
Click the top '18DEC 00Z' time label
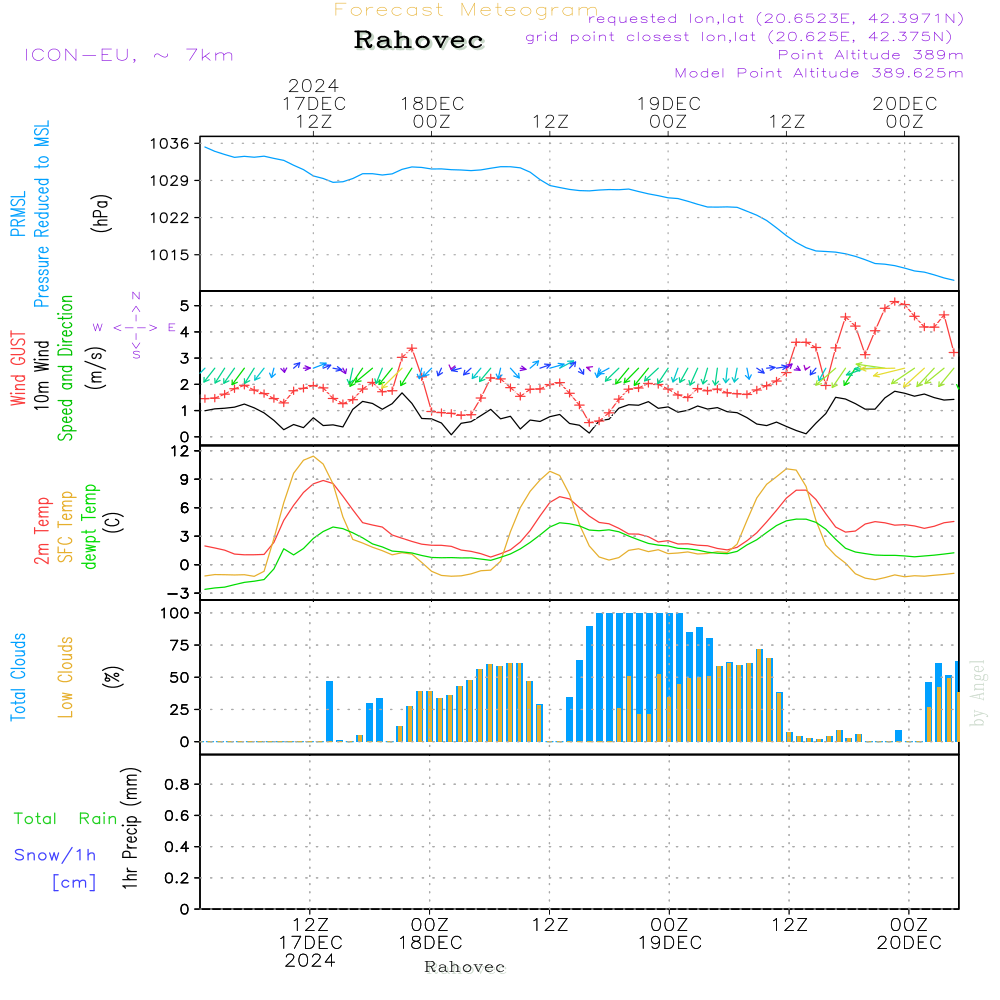pyautogui.click(x=432, y=112)
